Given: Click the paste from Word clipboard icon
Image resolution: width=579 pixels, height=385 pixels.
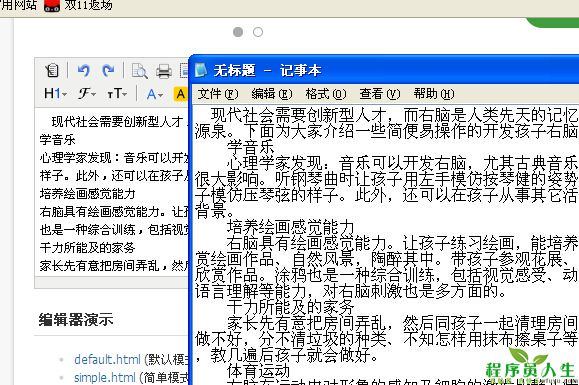Looking at the screenshot, I should click(x=52, y=70).
